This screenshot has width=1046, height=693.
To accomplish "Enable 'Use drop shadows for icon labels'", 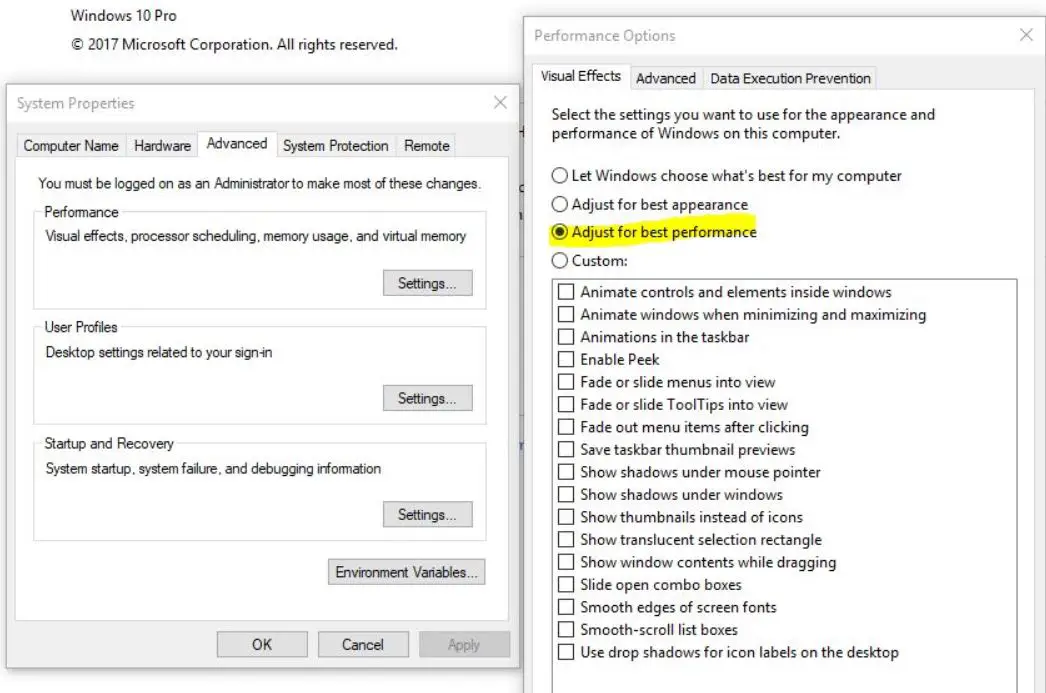I will coord(567,652).
